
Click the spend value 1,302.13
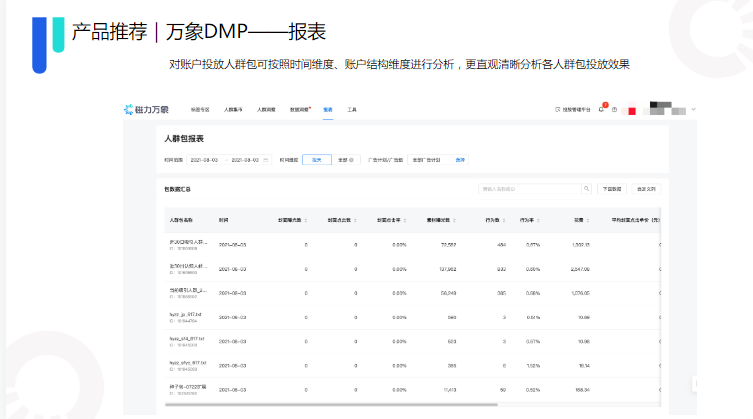581,245
